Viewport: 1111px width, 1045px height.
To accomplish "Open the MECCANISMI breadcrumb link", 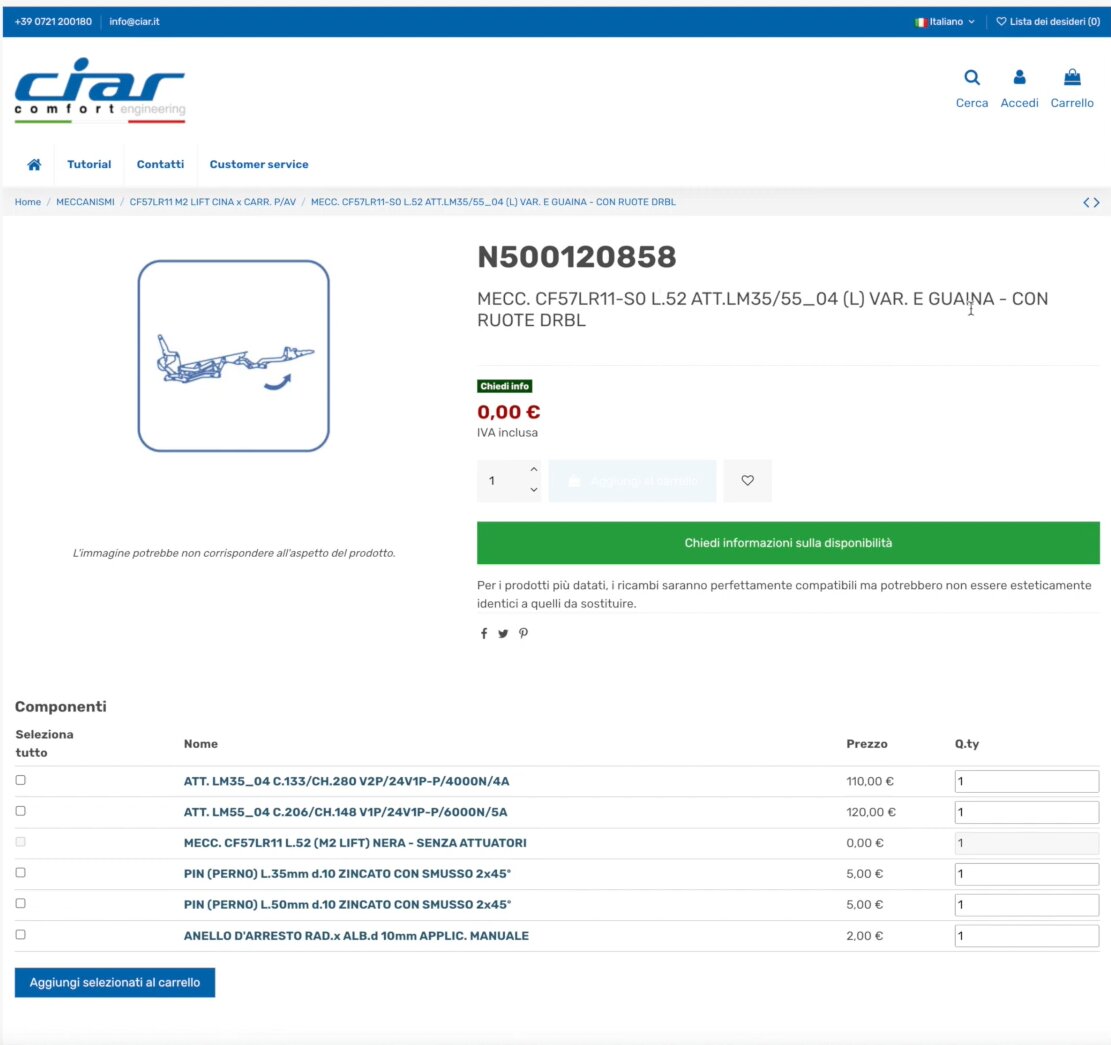I will tap(85, 202).
